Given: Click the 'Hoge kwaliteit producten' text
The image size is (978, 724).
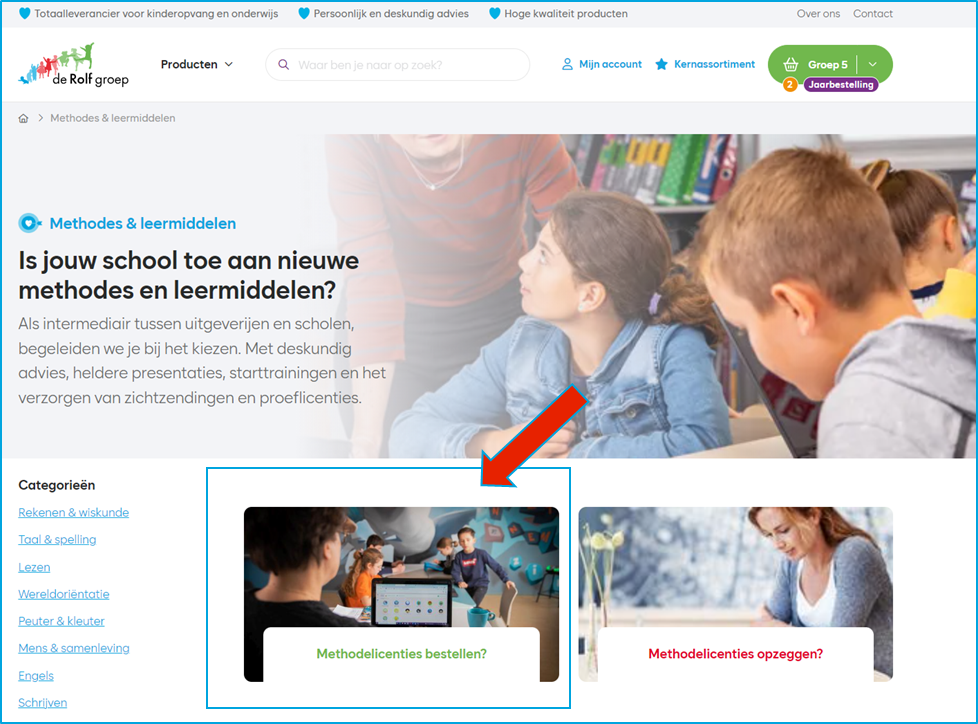Looking at the screenshot, I should 566,14.
